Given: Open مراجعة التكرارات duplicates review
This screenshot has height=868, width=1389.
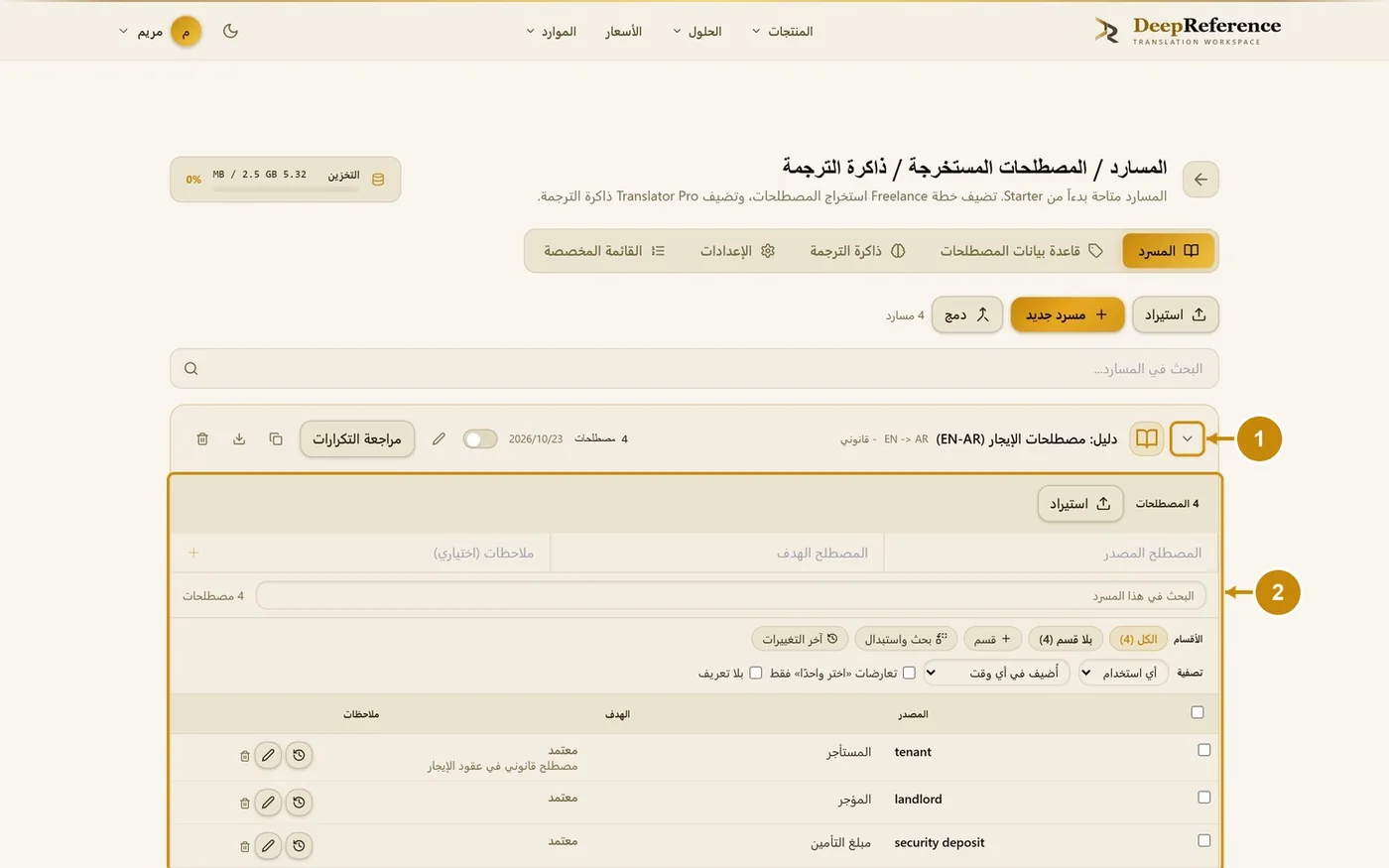Looking at the screenshot, I should [357, 438].
